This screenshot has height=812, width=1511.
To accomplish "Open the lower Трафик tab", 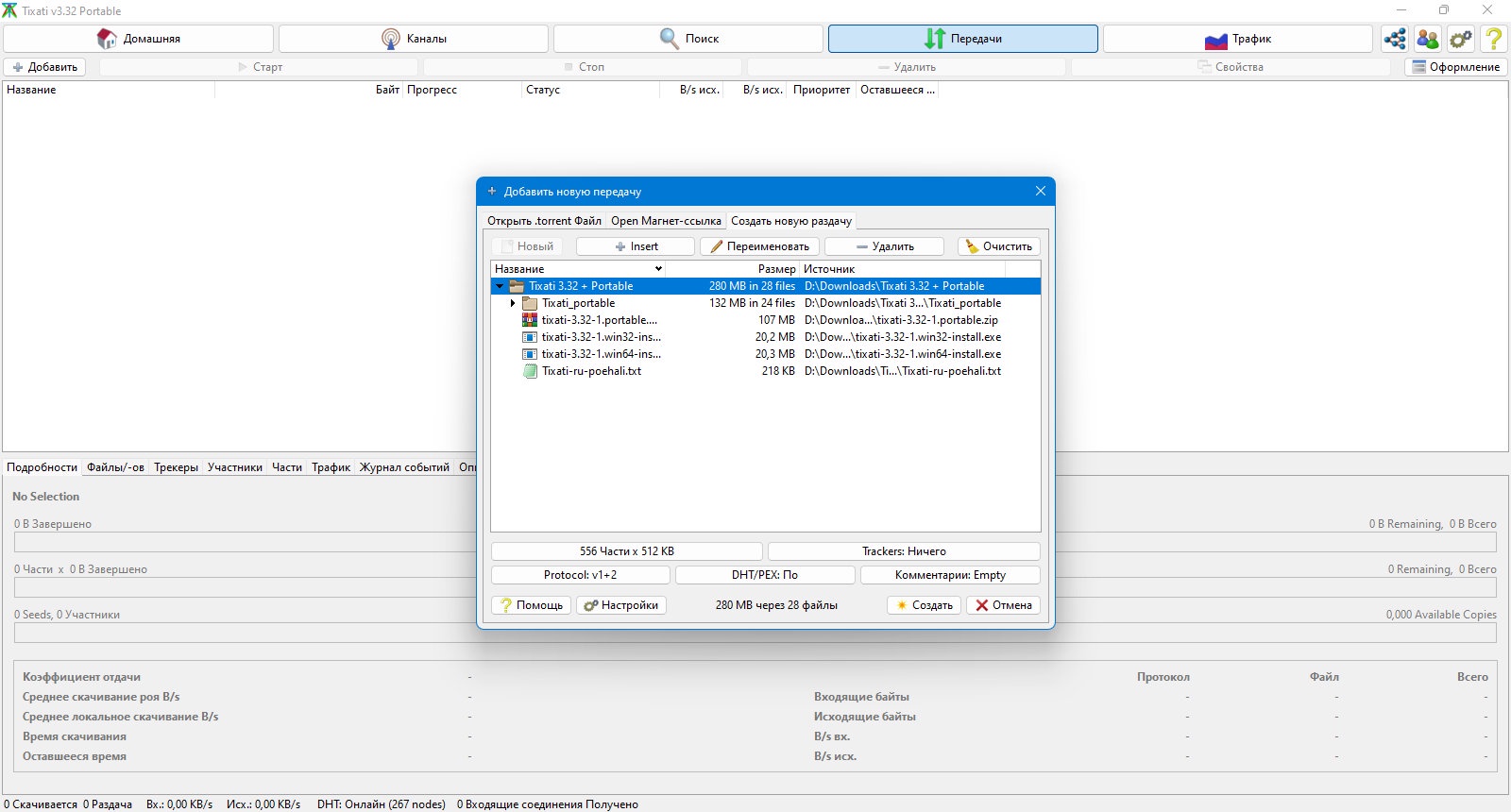I will click(331, 467).
